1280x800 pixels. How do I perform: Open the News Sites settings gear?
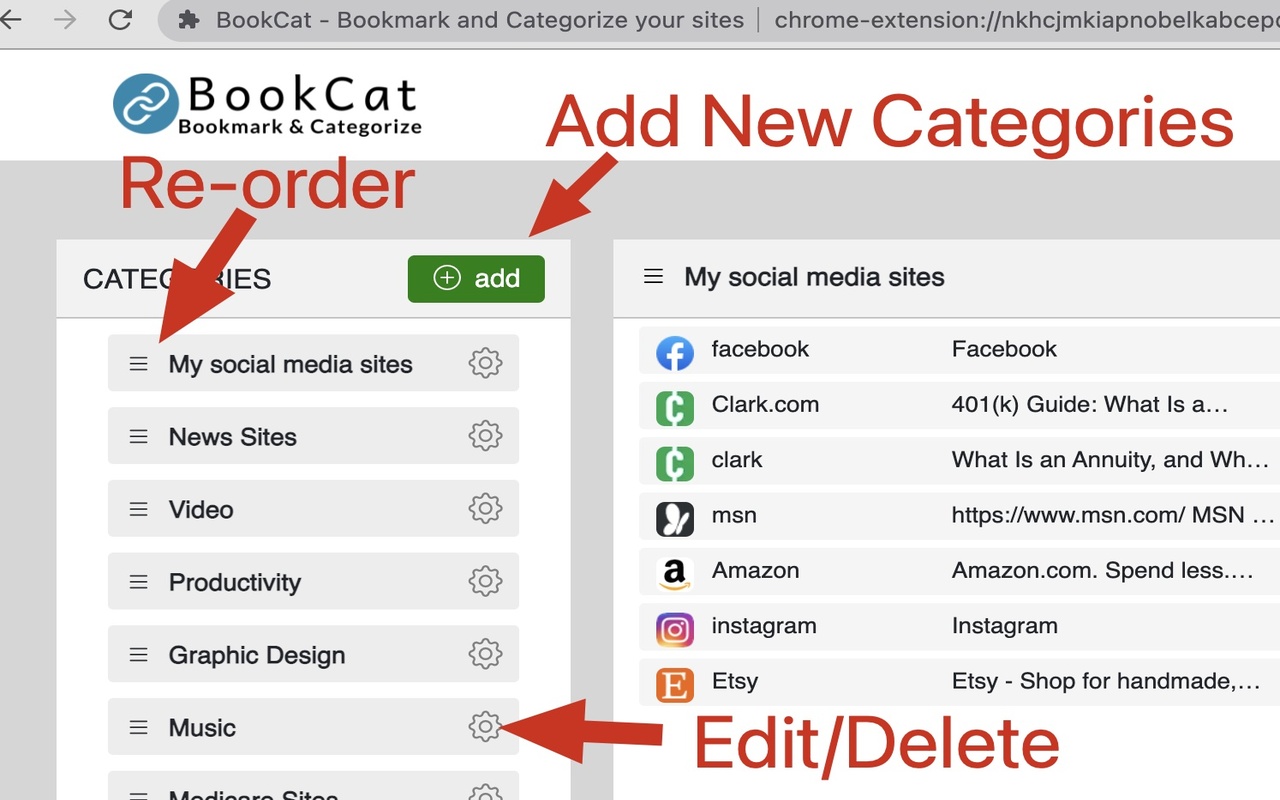pyautogui.click(x=486, y=436)
